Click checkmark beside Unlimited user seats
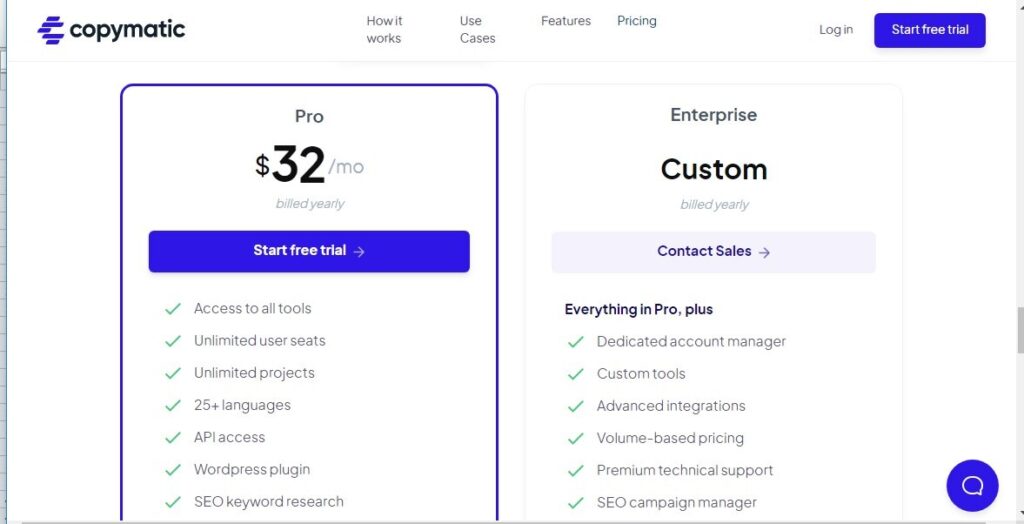The height and width of the screenshot is (524, 1024). click(x=173, y=341)
